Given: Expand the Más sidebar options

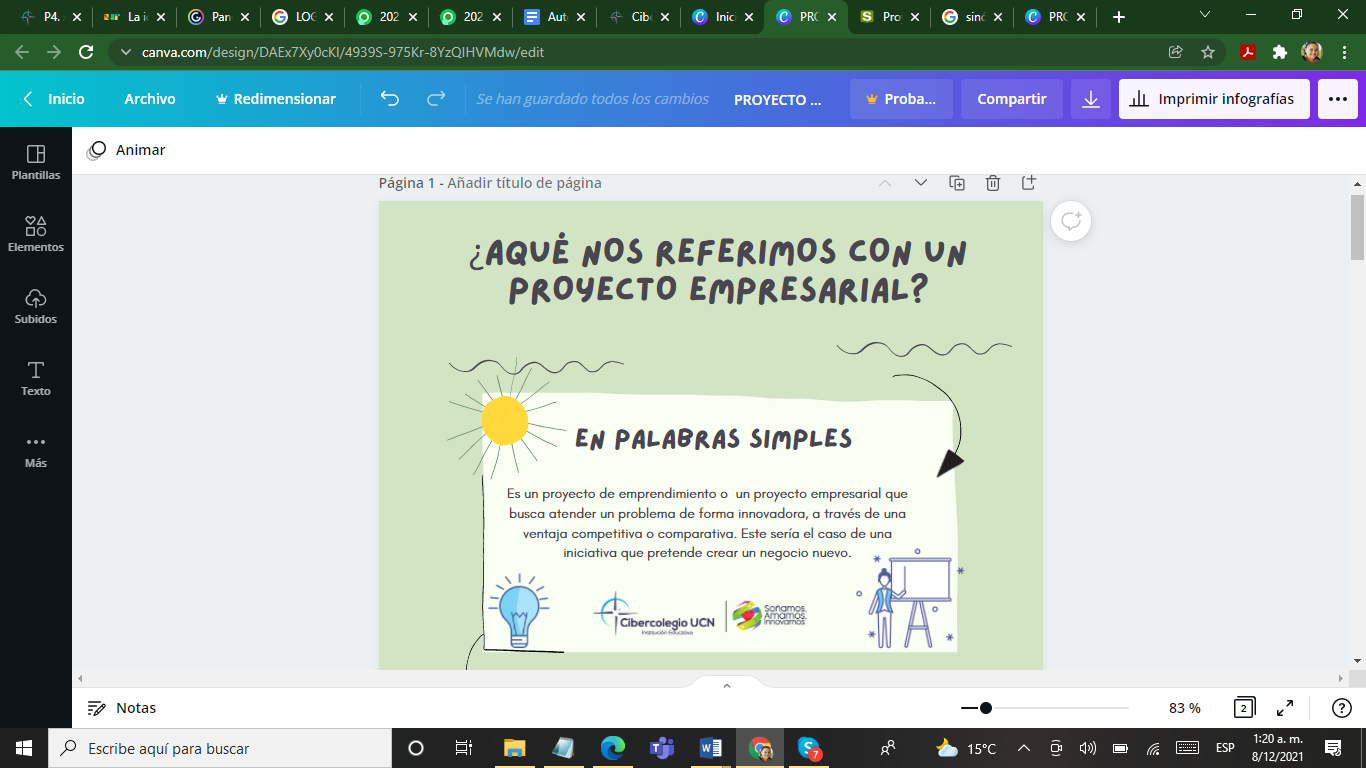Looking at the screenshot, I should [x=36, y=448].
